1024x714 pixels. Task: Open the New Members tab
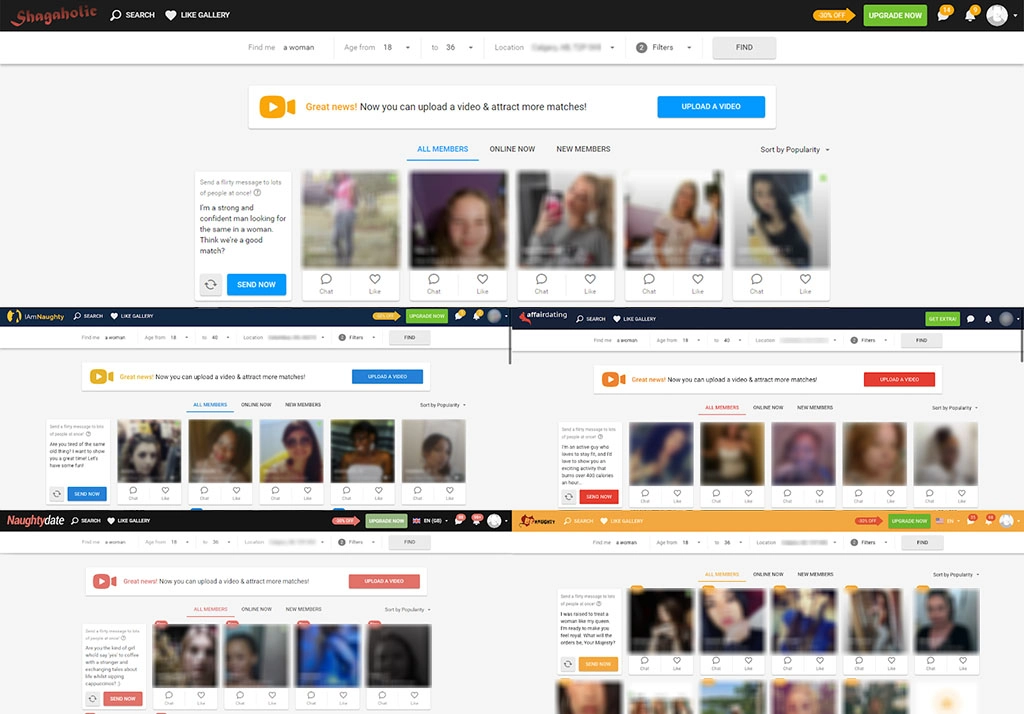click(583, 149)
